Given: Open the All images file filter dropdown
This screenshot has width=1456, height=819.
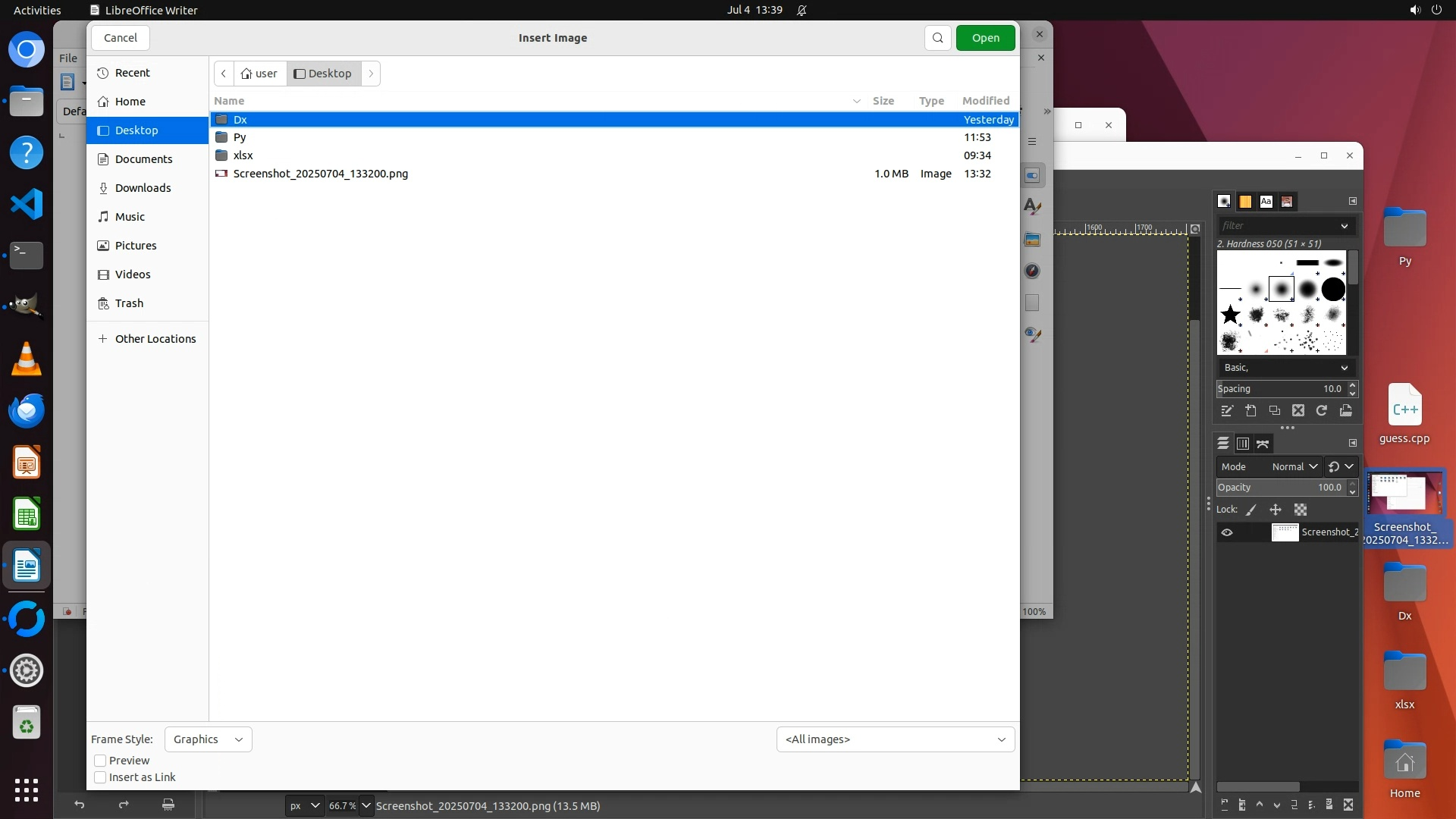Looking at the screenshot, I should (x=895, y=739).
